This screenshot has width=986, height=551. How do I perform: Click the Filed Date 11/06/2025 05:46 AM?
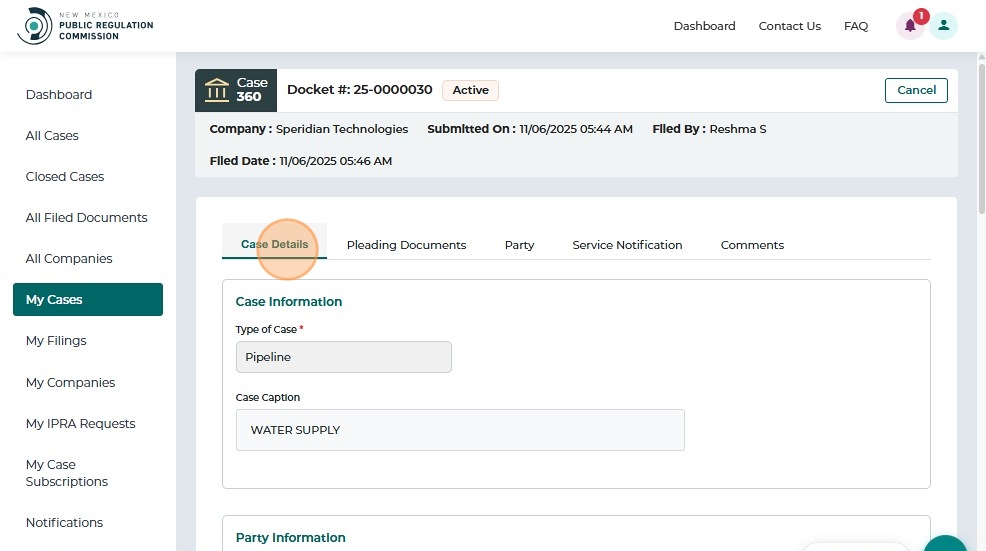336,161
